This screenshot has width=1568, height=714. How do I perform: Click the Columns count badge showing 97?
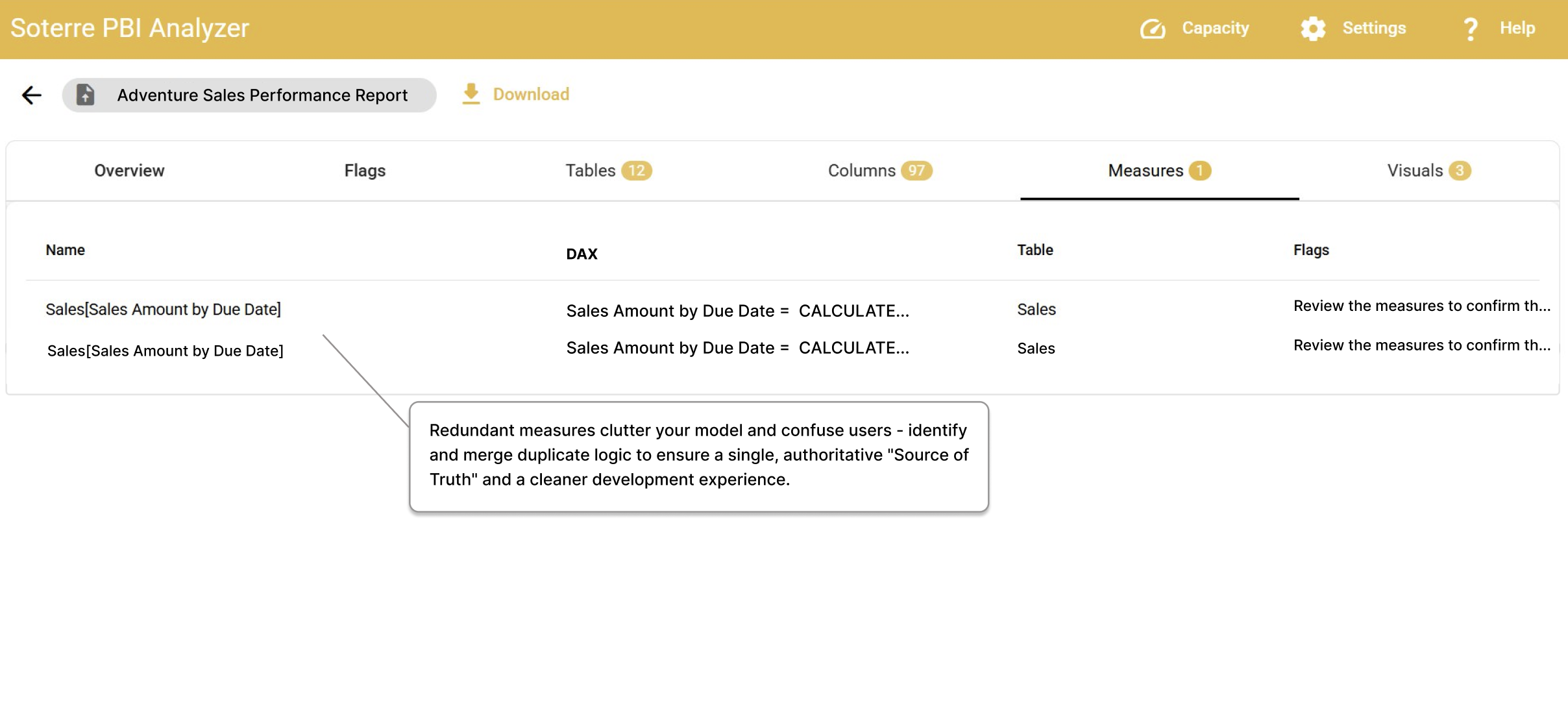917,170
